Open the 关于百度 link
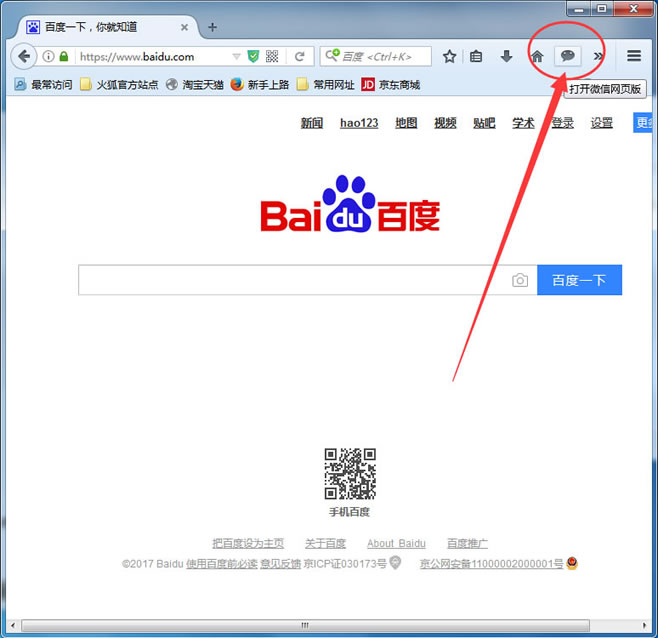 pyautogui.click(x=325, y=544)
